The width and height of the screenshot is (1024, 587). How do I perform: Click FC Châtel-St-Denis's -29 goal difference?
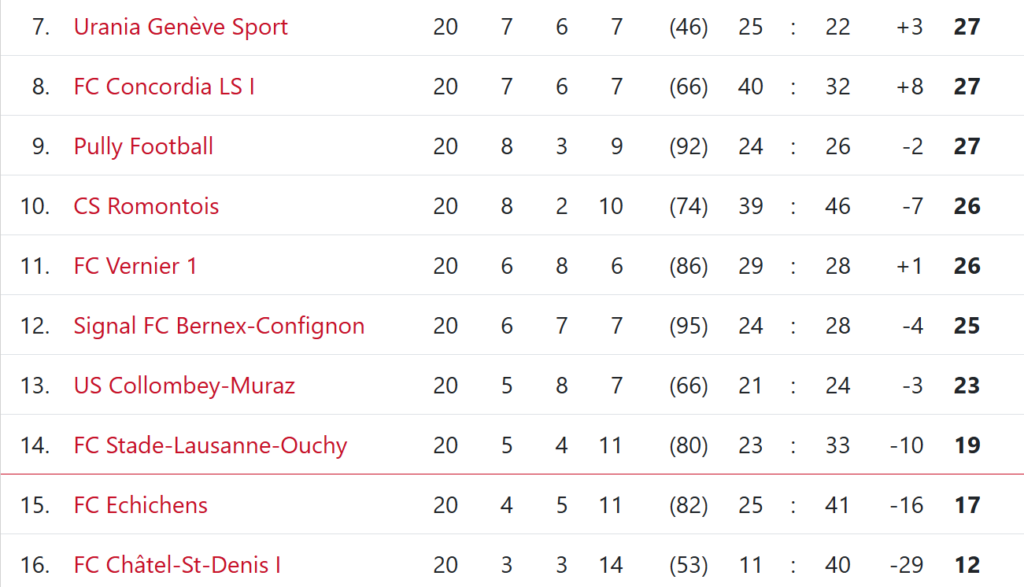(906, 565)
